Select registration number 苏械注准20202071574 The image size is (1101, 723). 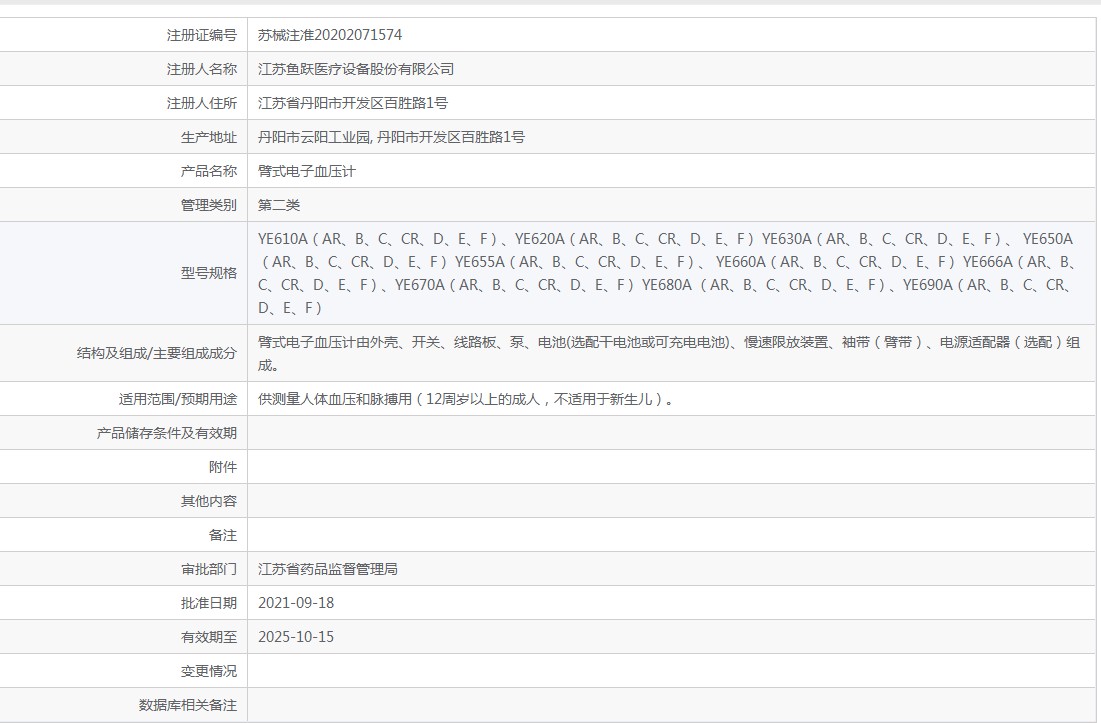(330, 35)
